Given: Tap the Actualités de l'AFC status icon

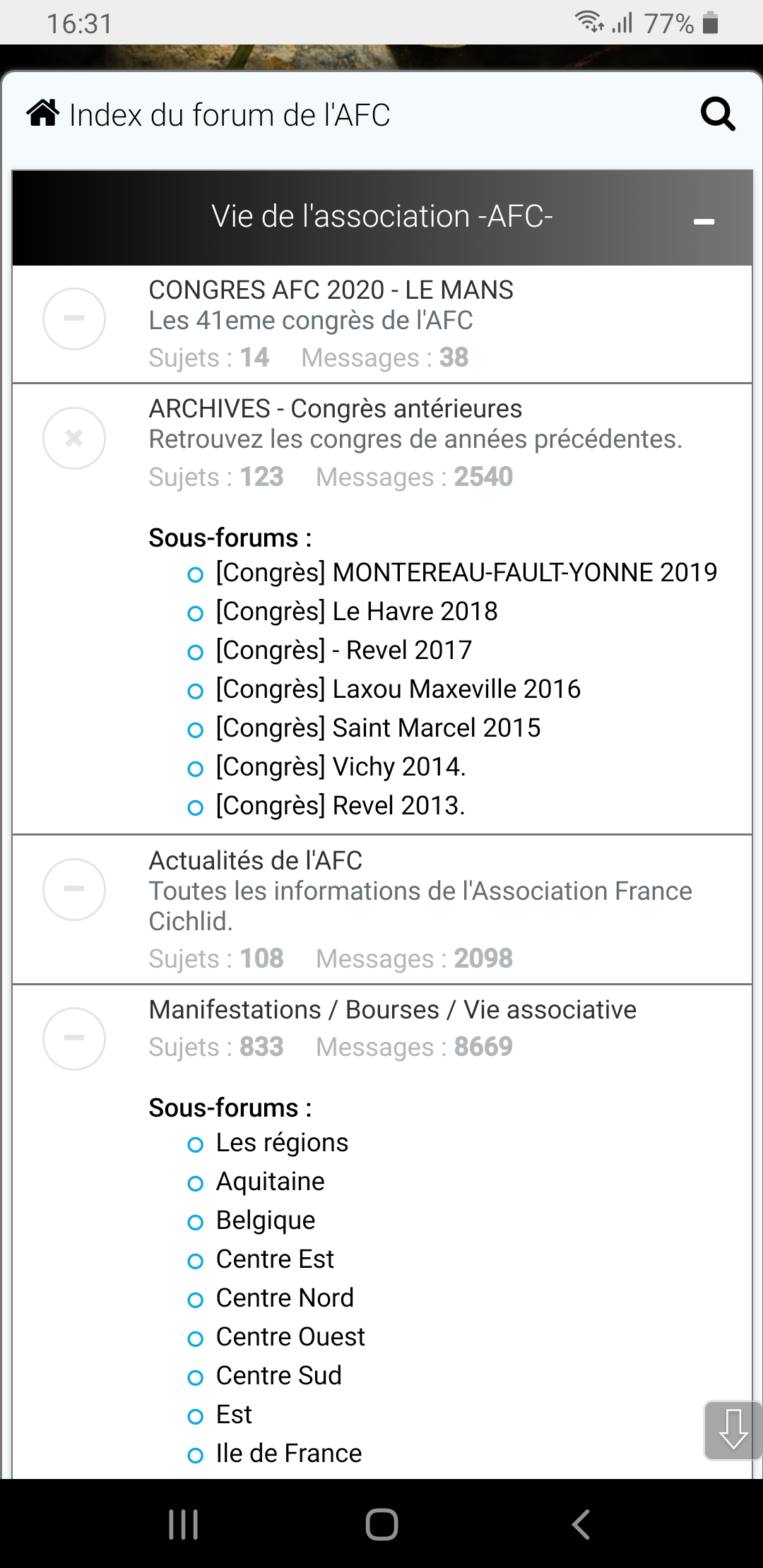Looking at the screenshot, I should 74,889.
